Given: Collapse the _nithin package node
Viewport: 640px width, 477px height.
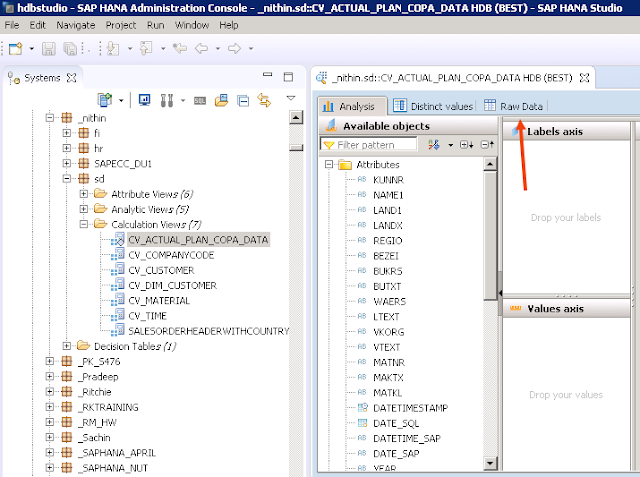Looking at the screenshot, I should [49, 118].
